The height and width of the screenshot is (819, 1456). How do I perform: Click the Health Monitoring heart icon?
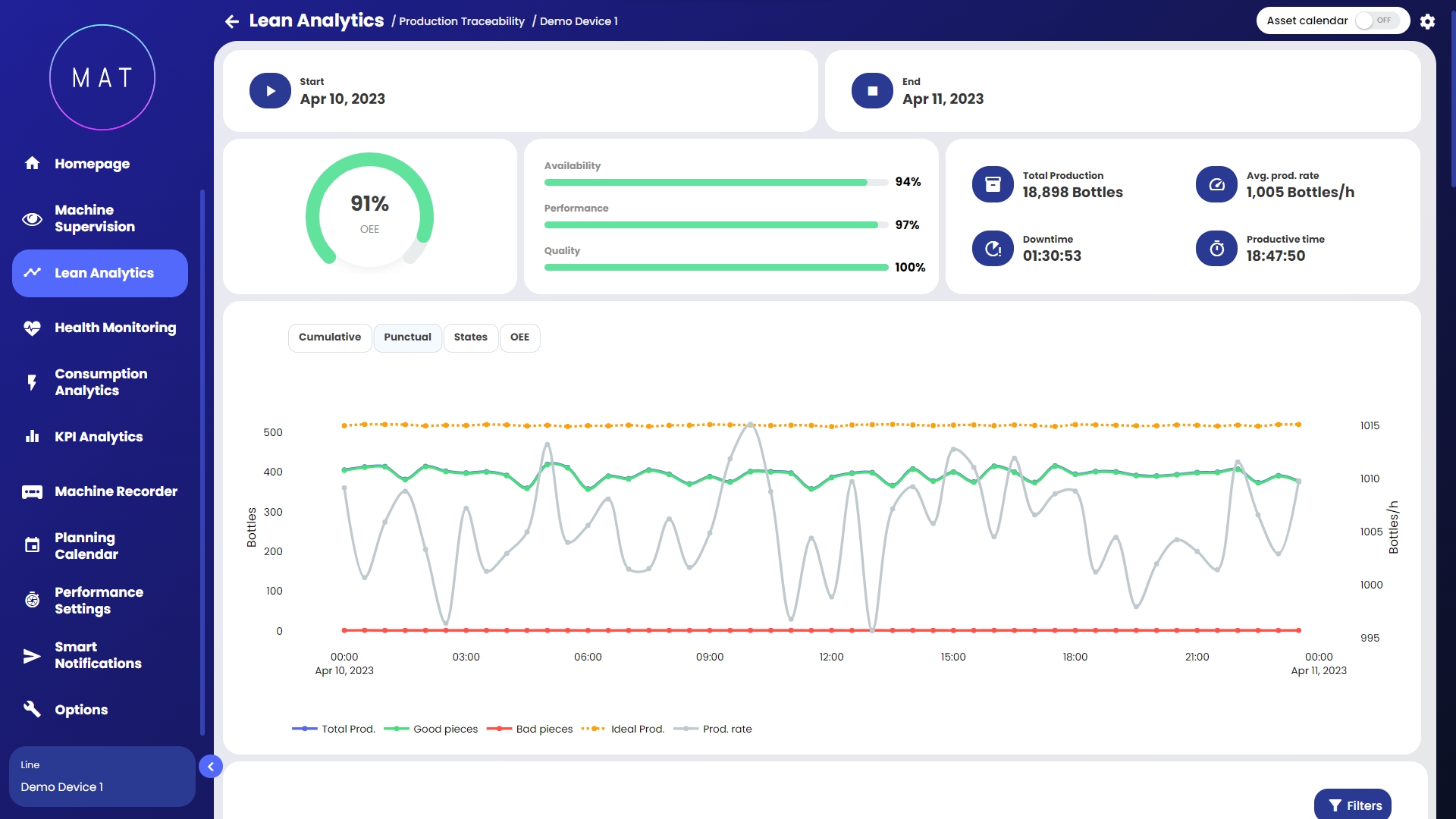[32, 328]
